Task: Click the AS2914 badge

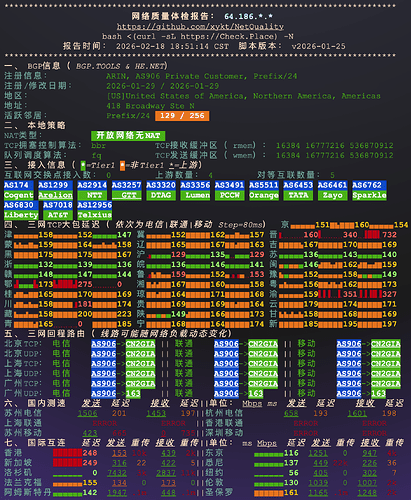Action: (92, 185)
